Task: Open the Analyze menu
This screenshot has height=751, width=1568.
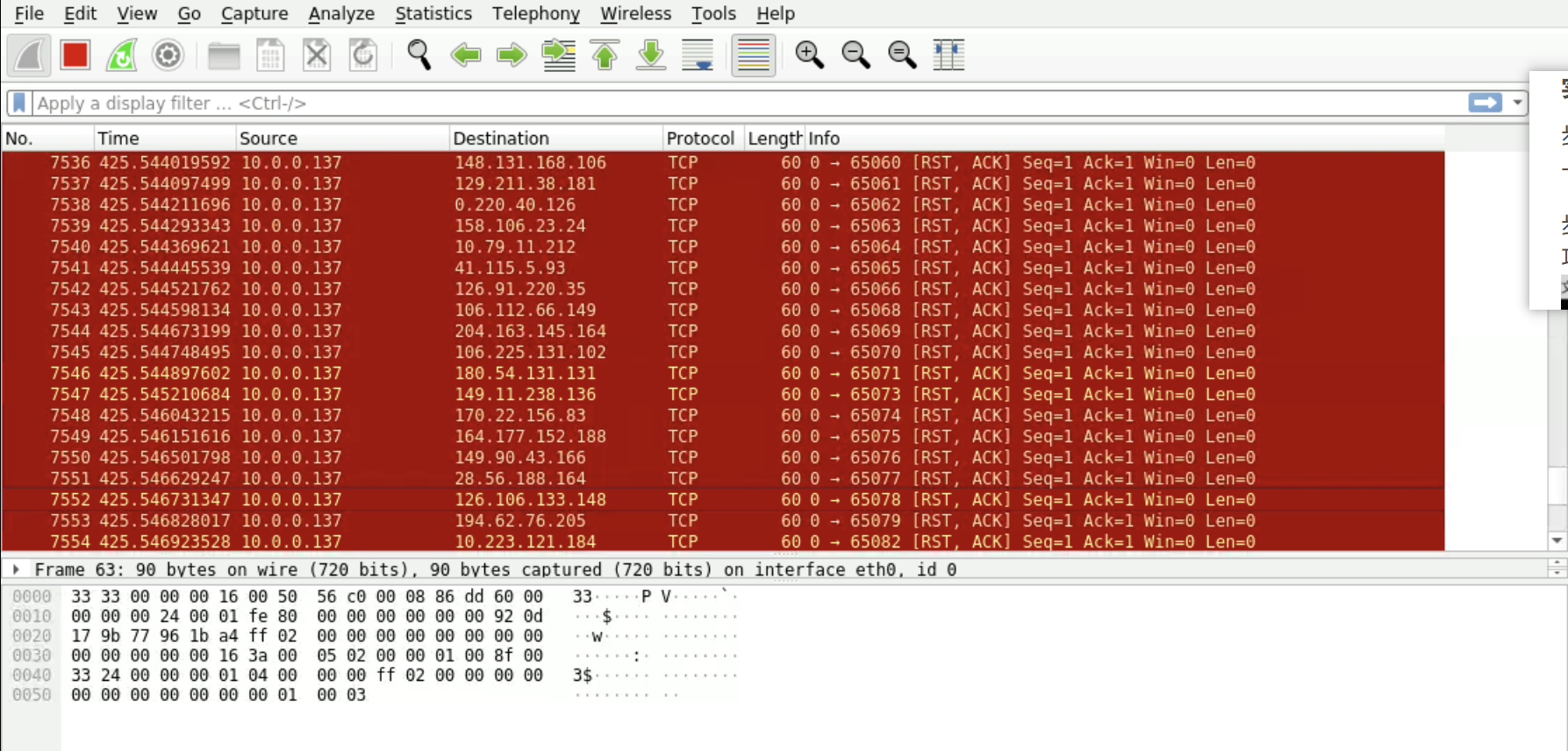Action: click(x=341, y=13)
